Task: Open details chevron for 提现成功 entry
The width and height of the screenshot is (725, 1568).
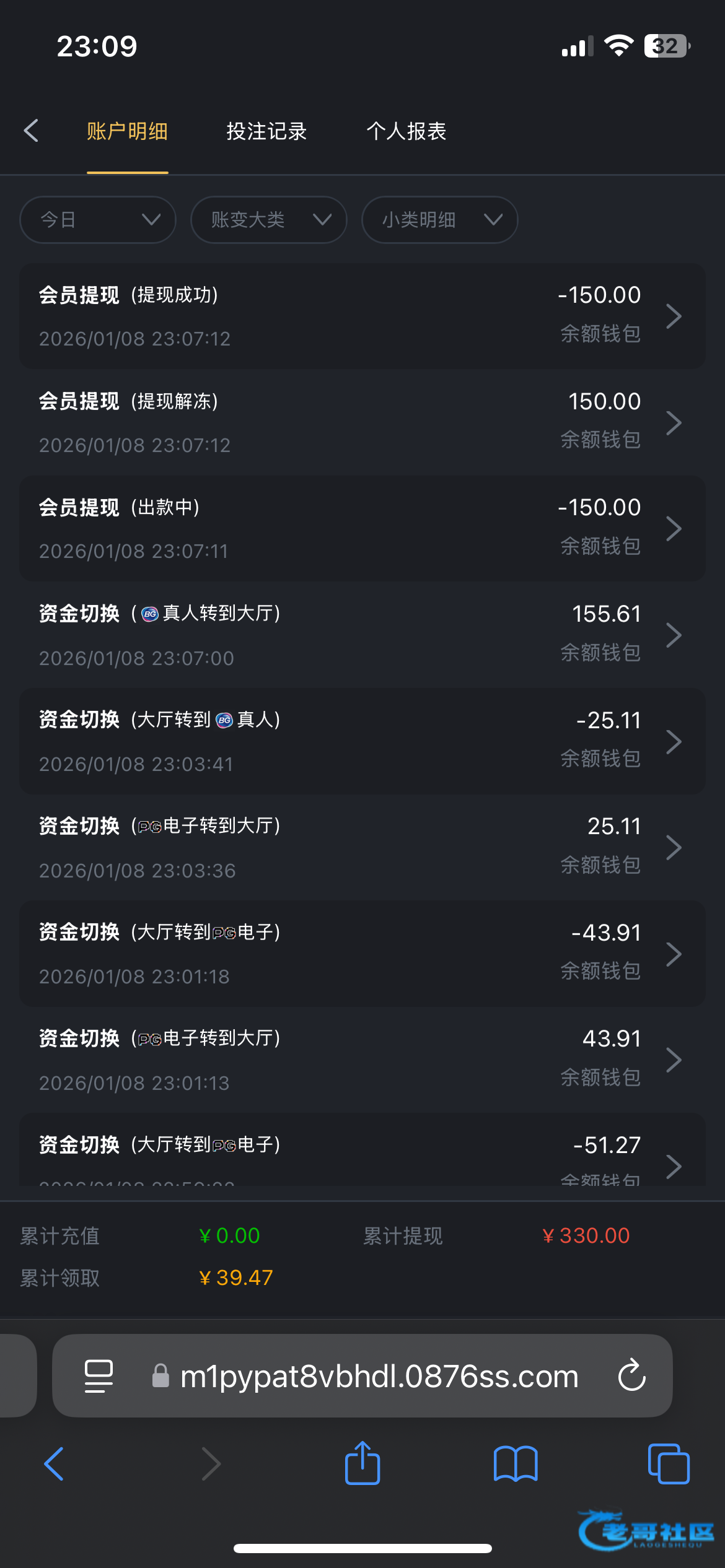Action: pyautogui.click(x=674, y=316)
